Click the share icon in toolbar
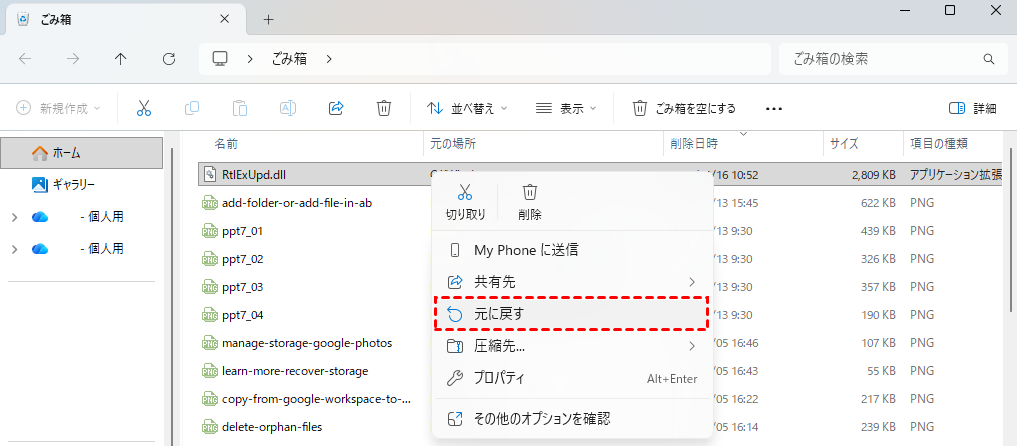The image size is (1017, 446). [336, 108]
